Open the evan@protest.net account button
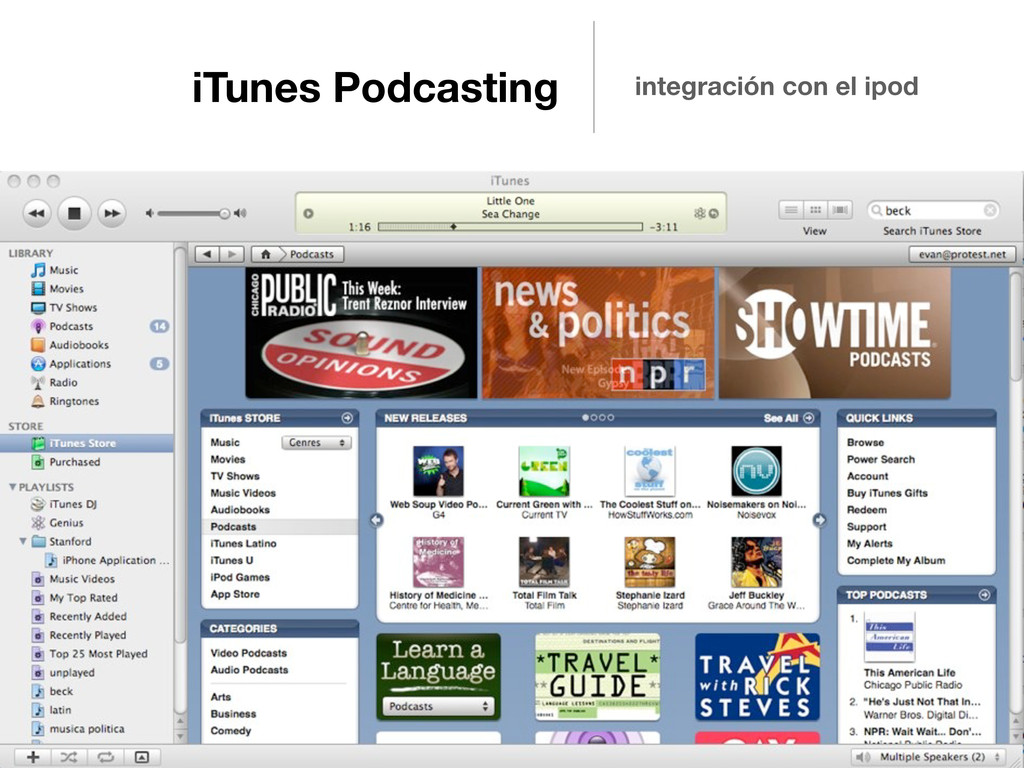Screen dimensions: 1024x768 point(962,254)
